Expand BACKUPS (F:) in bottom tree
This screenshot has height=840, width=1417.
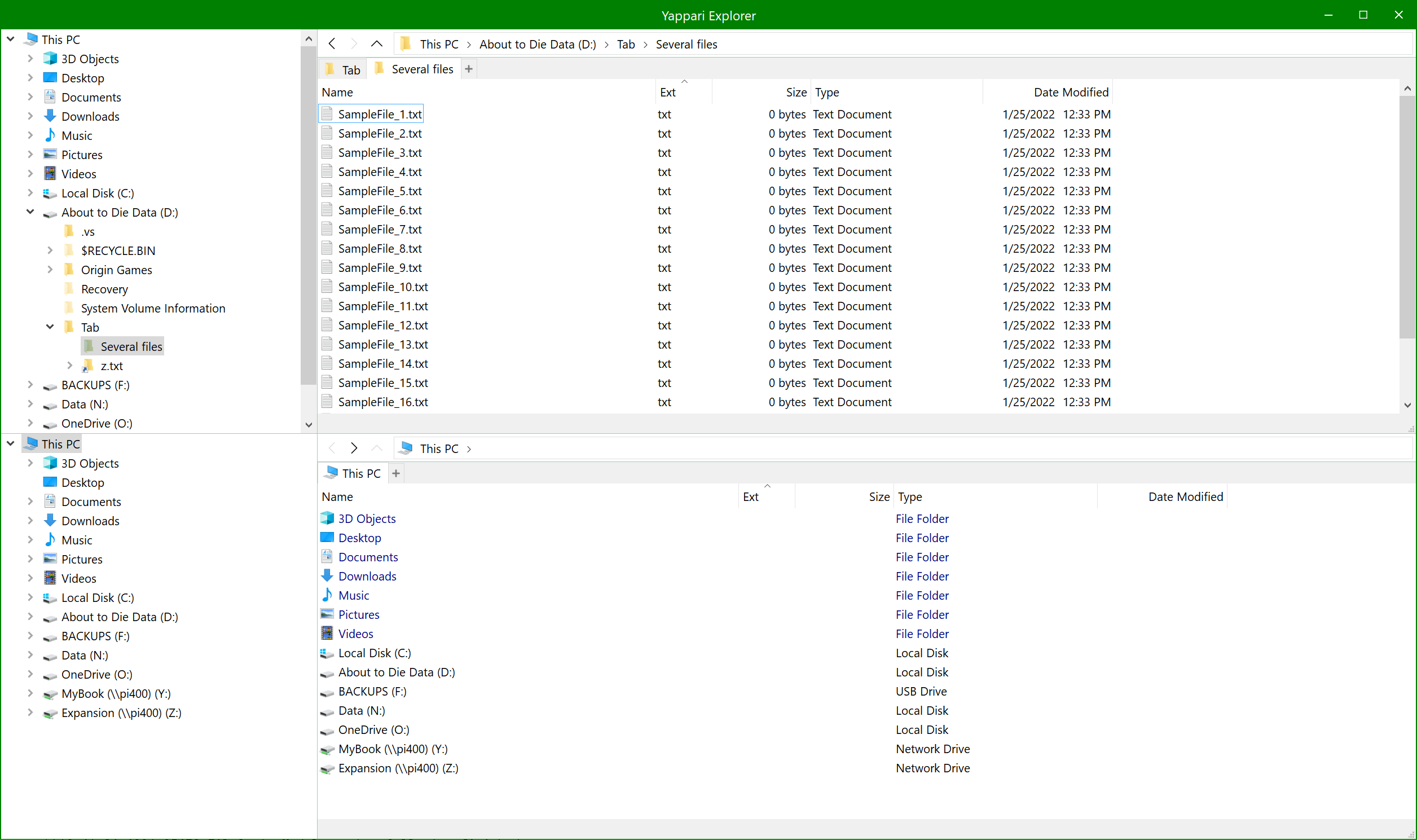tap(30, 636)
